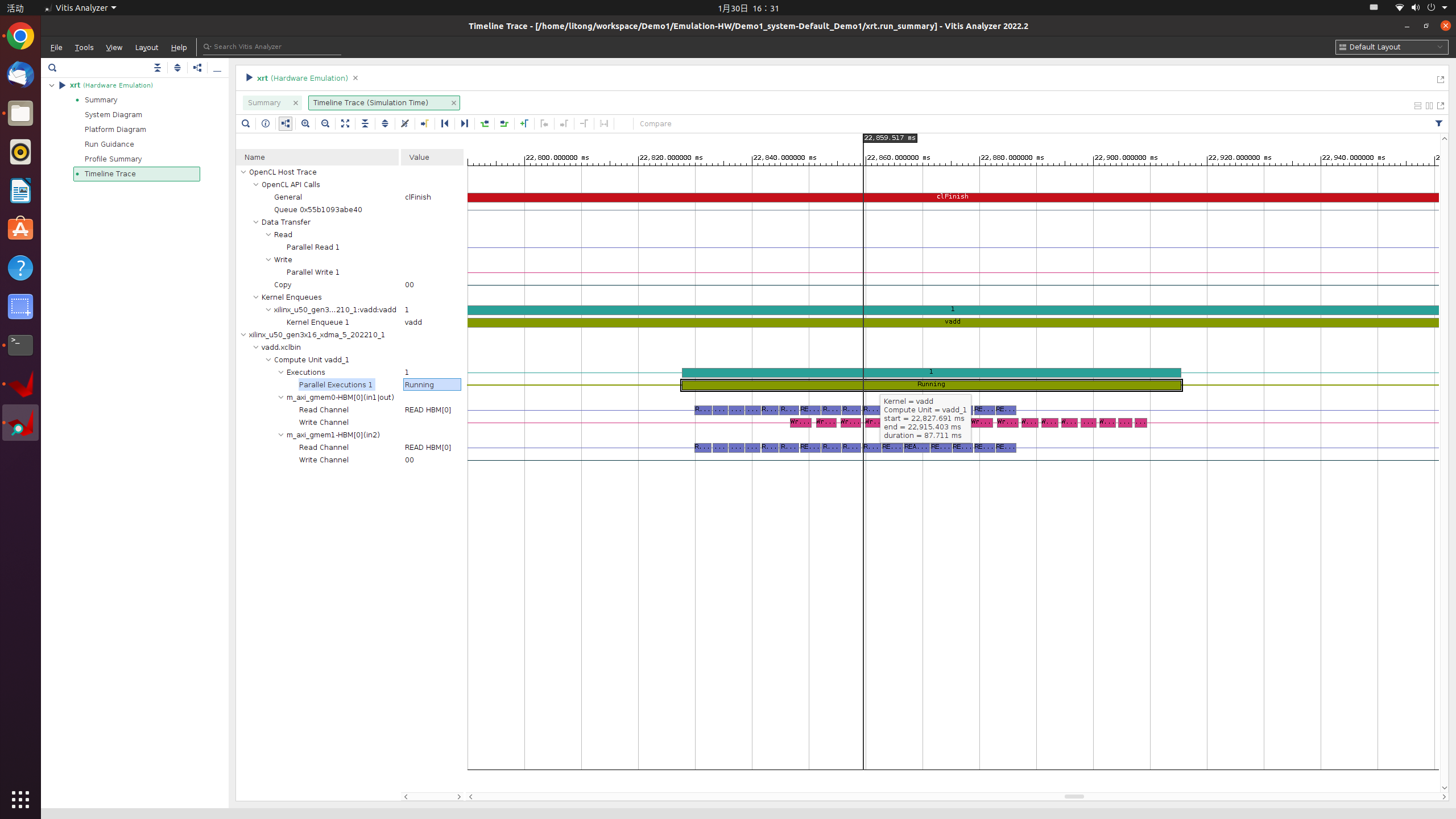Open System Diagram in the sidebar
Screen dimensions: 1456x819
click(113, 115)
